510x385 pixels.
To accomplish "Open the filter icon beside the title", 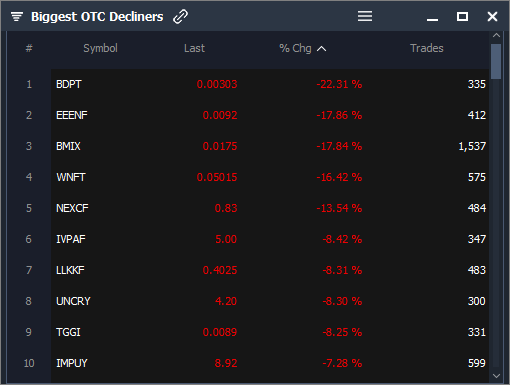I will pyautogui.click(x=17, y=16).
